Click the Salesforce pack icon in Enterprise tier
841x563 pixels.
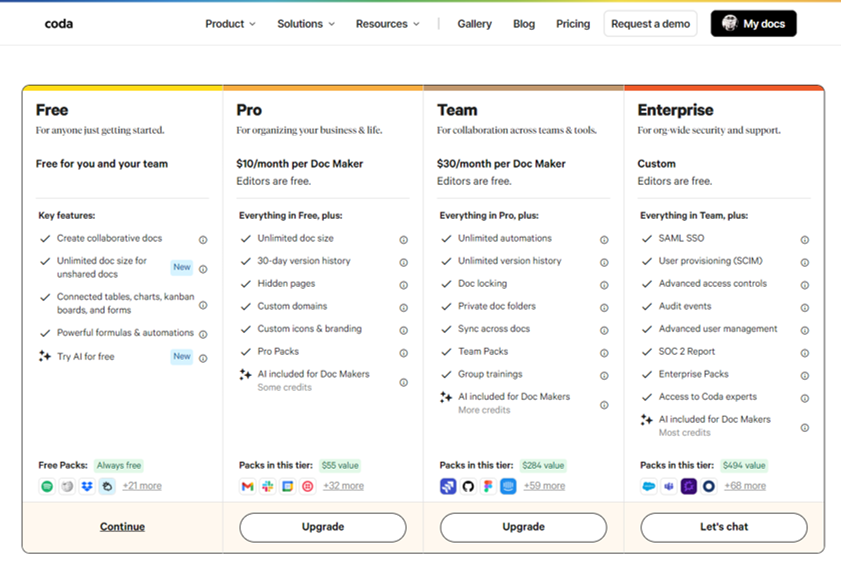pos(648,486)
